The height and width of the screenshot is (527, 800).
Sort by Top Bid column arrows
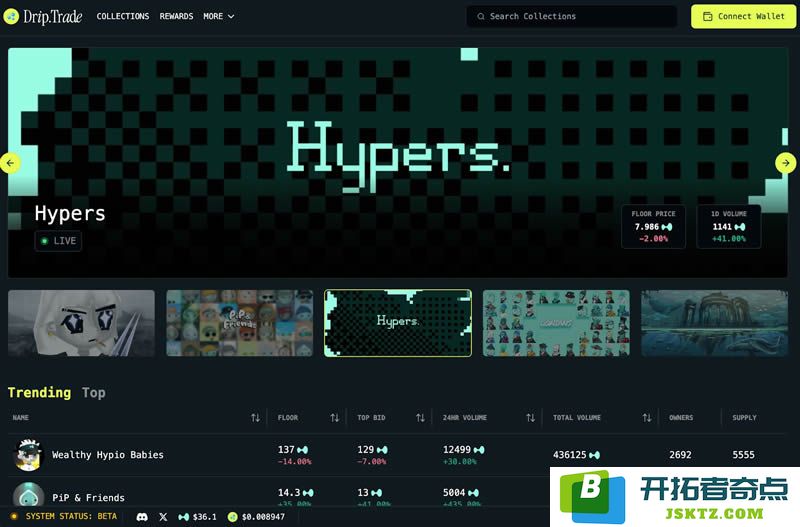tap(420, 418)
